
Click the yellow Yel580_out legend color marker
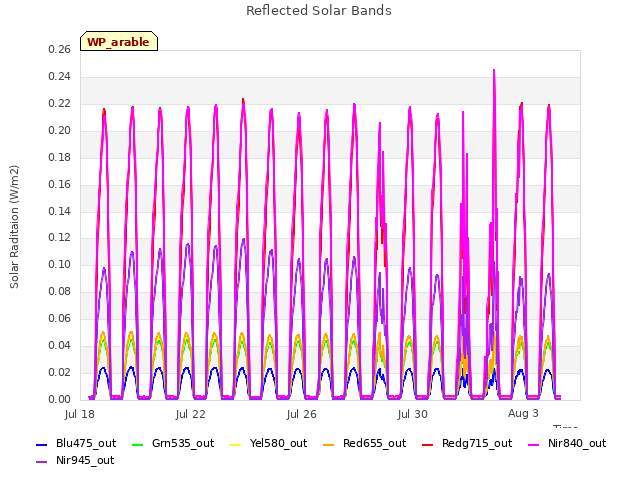pyautogui.click(x=236, y=444)
